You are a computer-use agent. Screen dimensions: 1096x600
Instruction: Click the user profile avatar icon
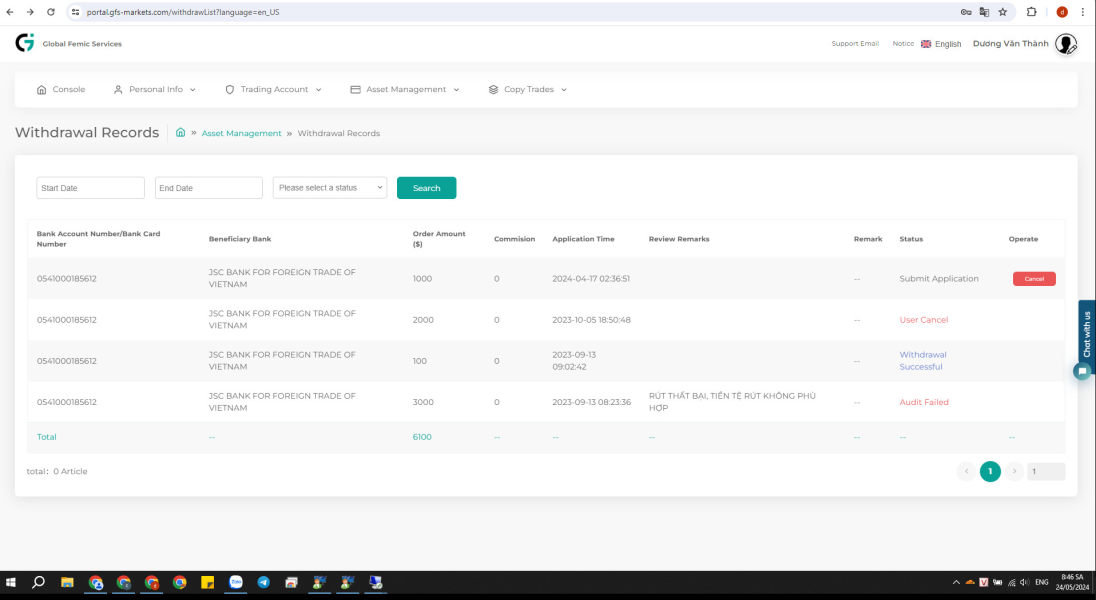1065,43
